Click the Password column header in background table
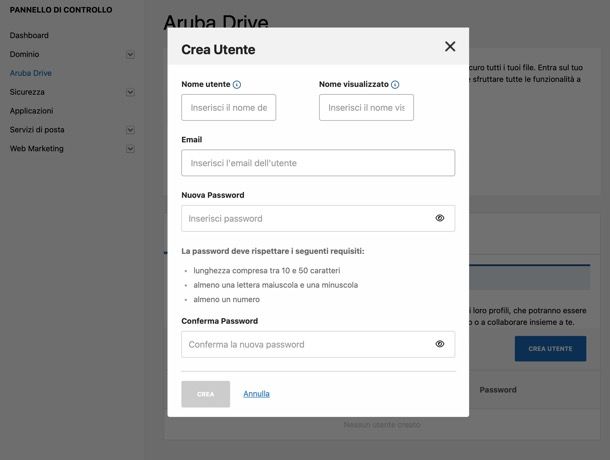 tap(498, 390)
